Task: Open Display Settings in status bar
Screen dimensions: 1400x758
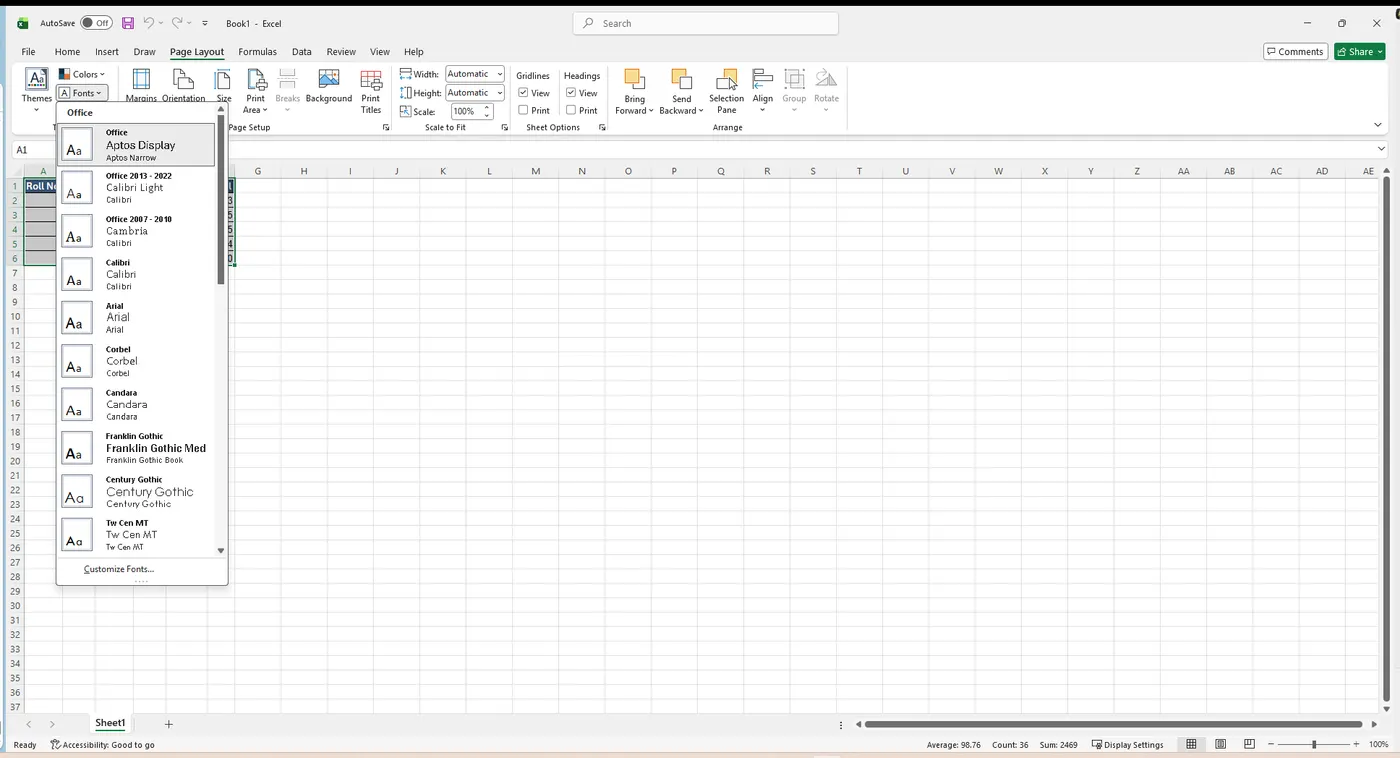Action: tap(1127, 744)
